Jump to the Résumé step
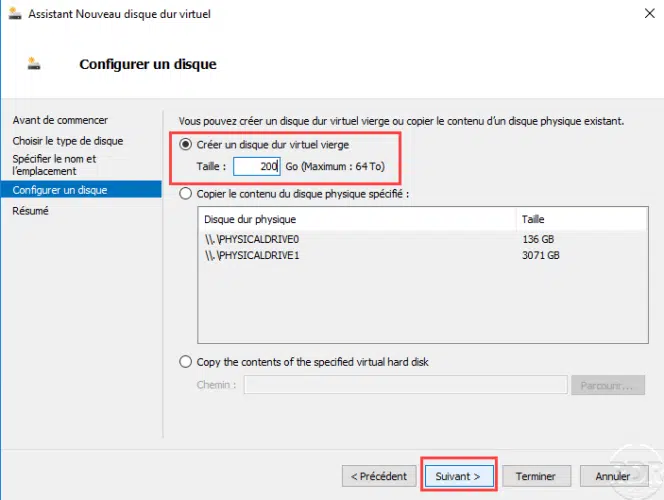This screenshot has height=500, width=664. 30,211
